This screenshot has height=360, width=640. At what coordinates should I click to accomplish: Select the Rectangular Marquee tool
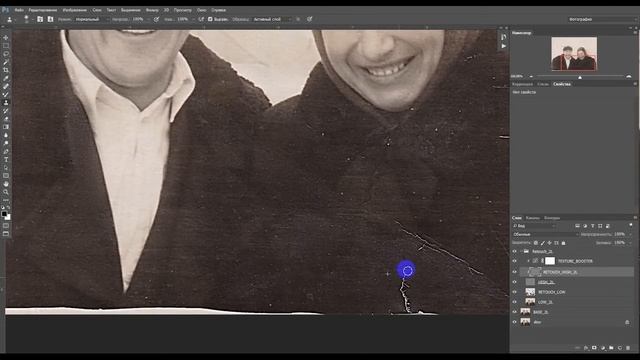tap(6, 46)
